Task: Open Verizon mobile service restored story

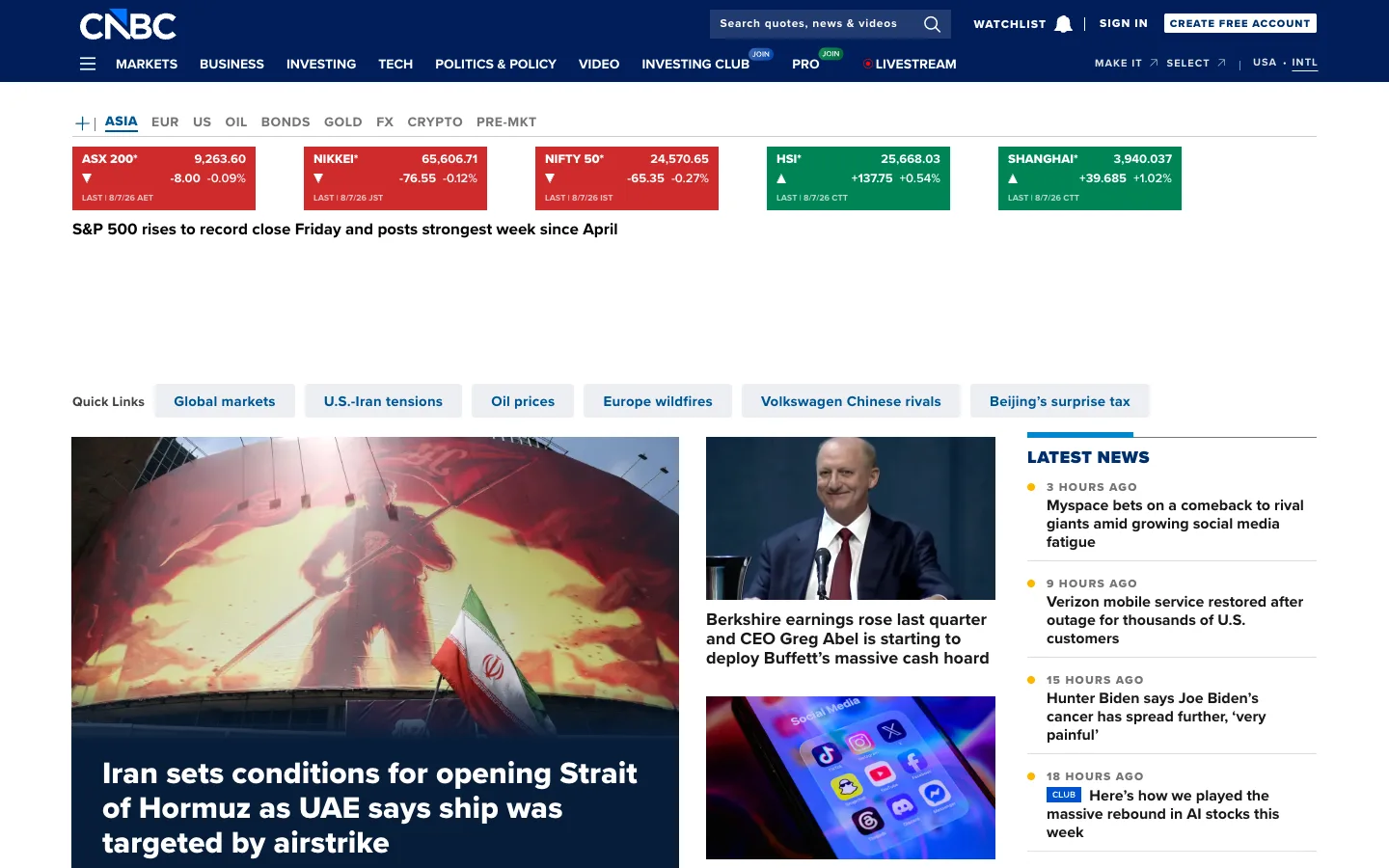Action: click(x=1175, y=620)
